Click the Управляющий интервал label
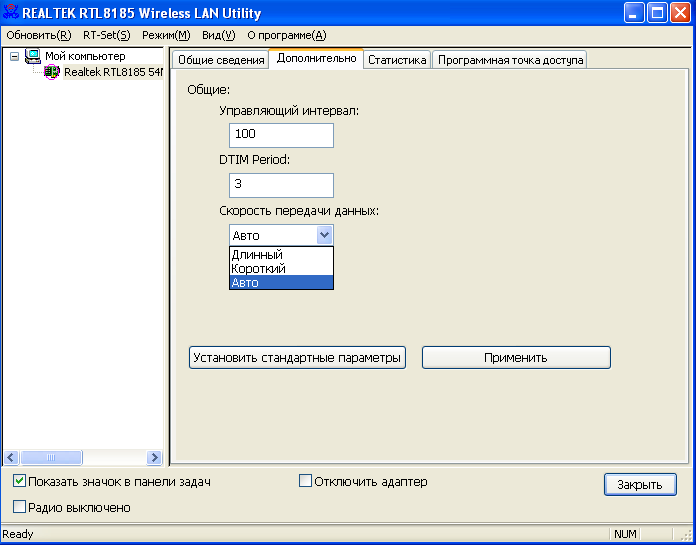 point(289,111)
